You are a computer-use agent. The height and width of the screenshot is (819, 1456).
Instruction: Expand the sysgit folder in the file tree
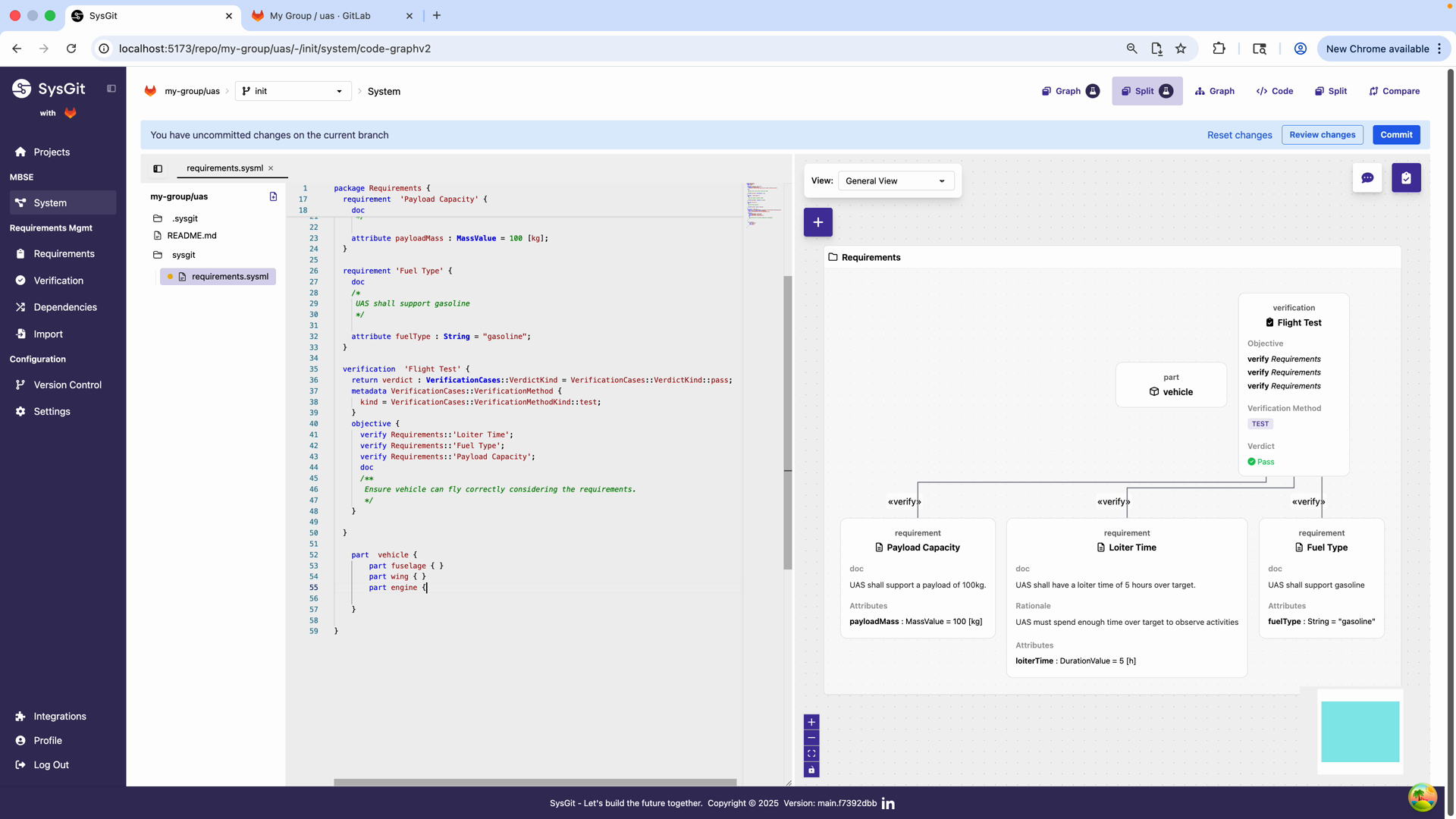(x=183, y=255)
